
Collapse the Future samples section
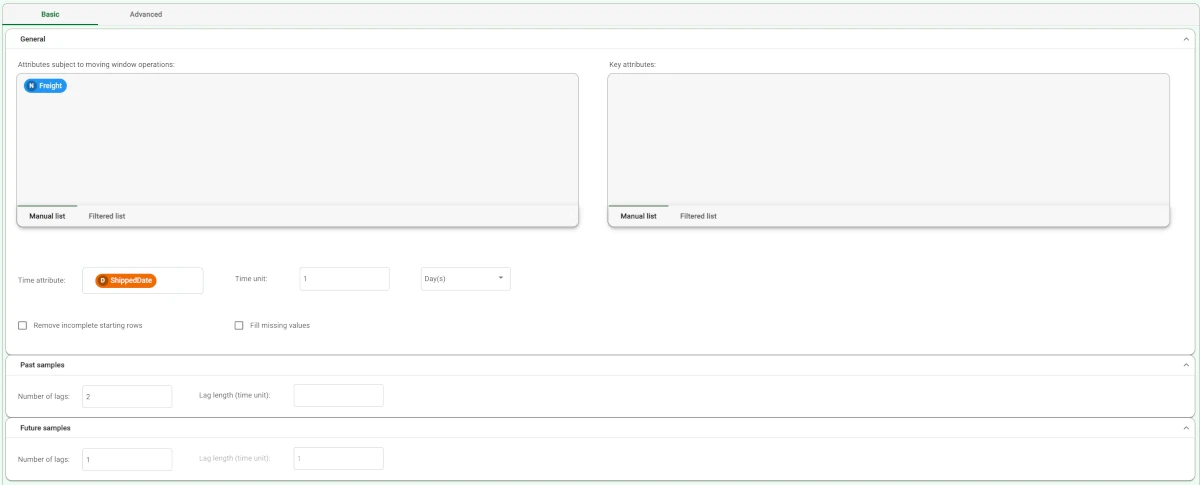coord(1185,428)
